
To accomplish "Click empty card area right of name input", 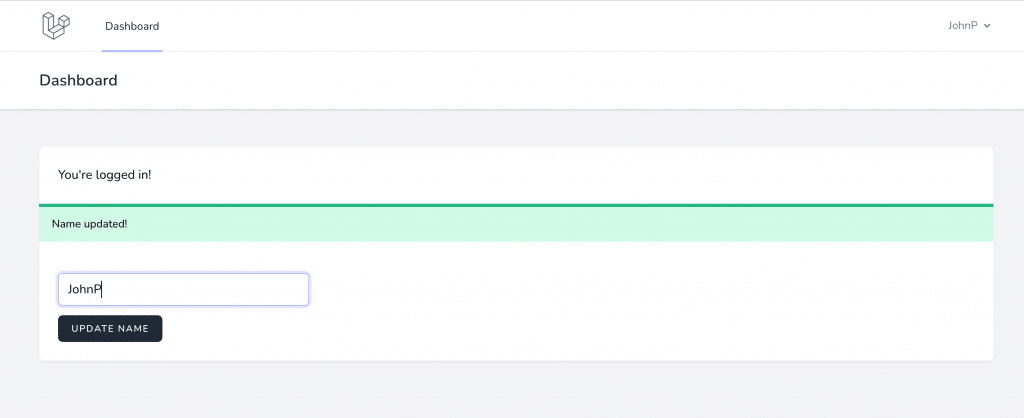I will point(650,290).
